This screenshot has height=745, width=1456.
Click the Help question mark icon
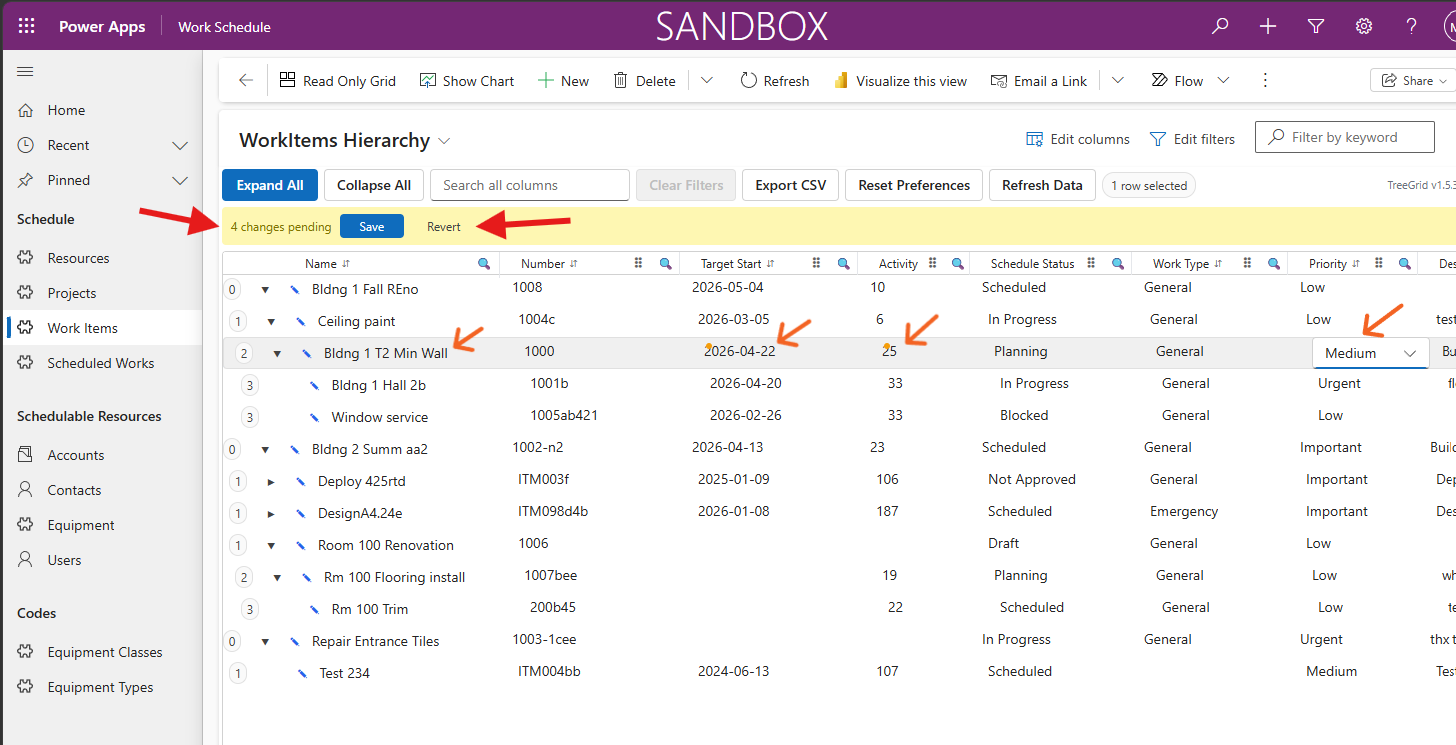point(1411,27)
